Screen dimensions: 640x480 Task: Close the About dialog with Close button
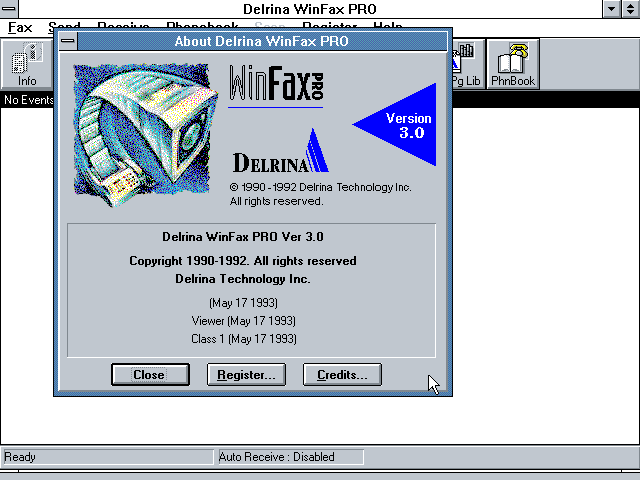pyautogui.click(x=150, y=374)
